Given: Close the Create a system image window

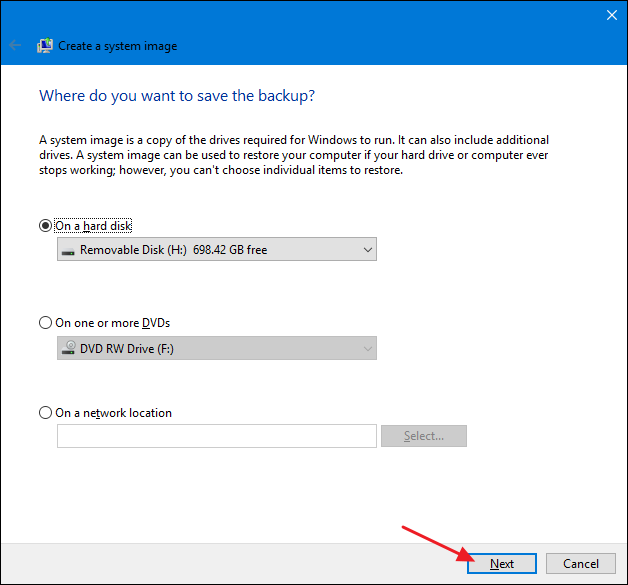Looking at the screenshot, I should click(611, 15).
